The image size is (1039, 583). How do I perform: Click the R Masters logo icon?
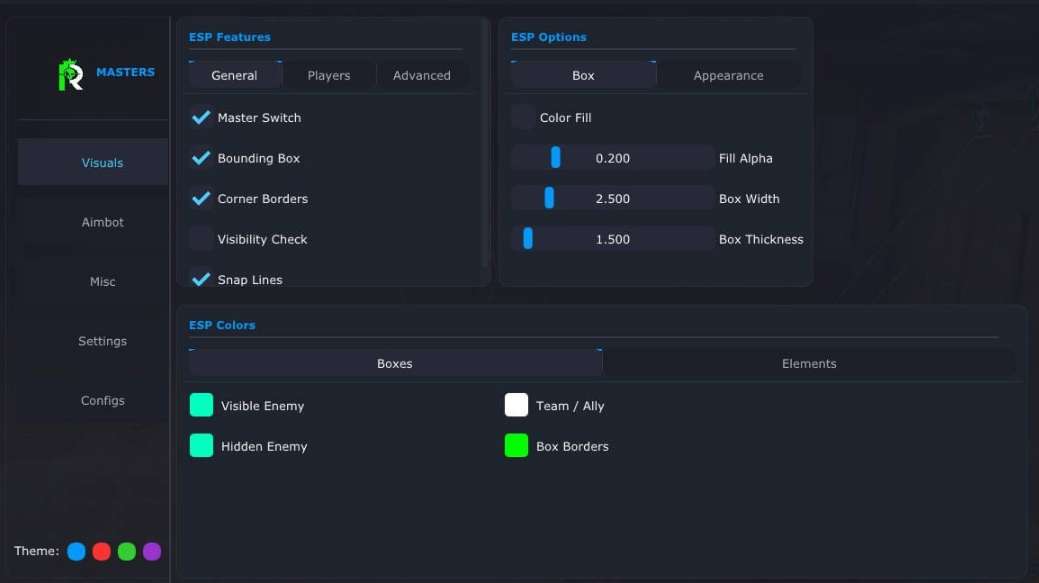[71, 75]
